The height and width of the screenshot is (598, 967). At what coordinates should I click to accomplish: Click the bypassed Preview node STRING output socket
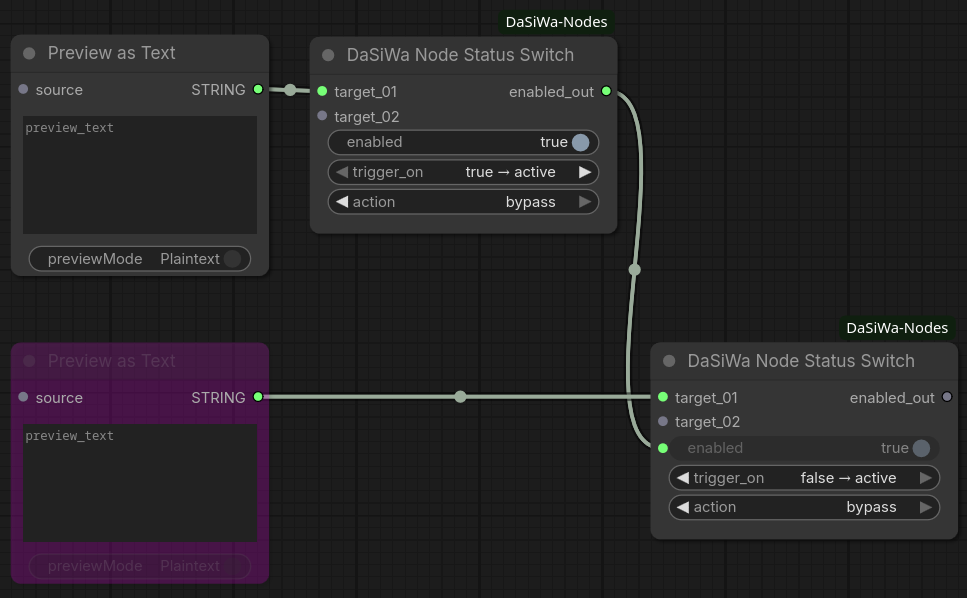[258, 397]
